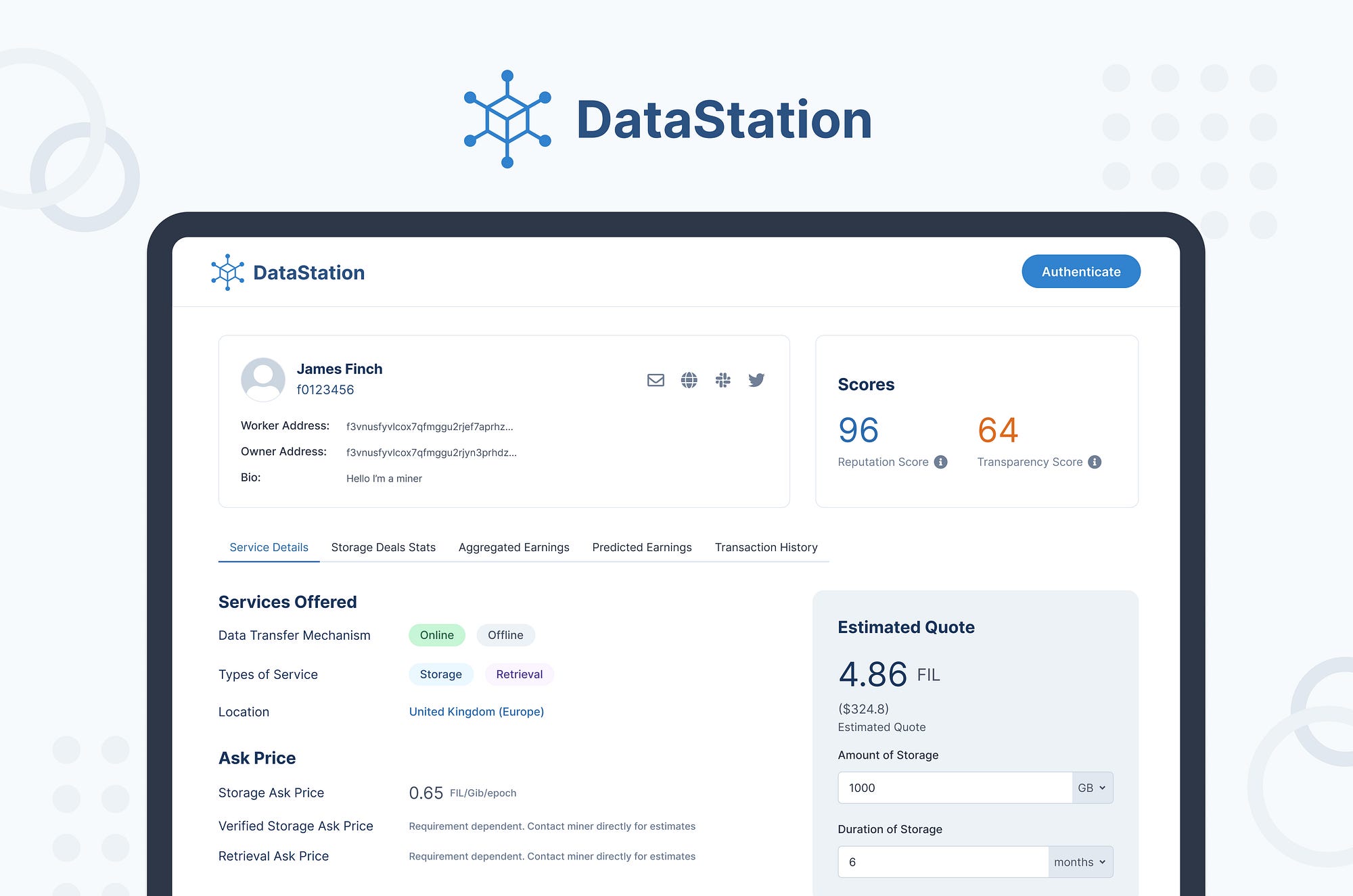The width and height of the screenshot is (1353, 896).
Task: Open the GB storage unit dropdown
Action: [1092, 787]
